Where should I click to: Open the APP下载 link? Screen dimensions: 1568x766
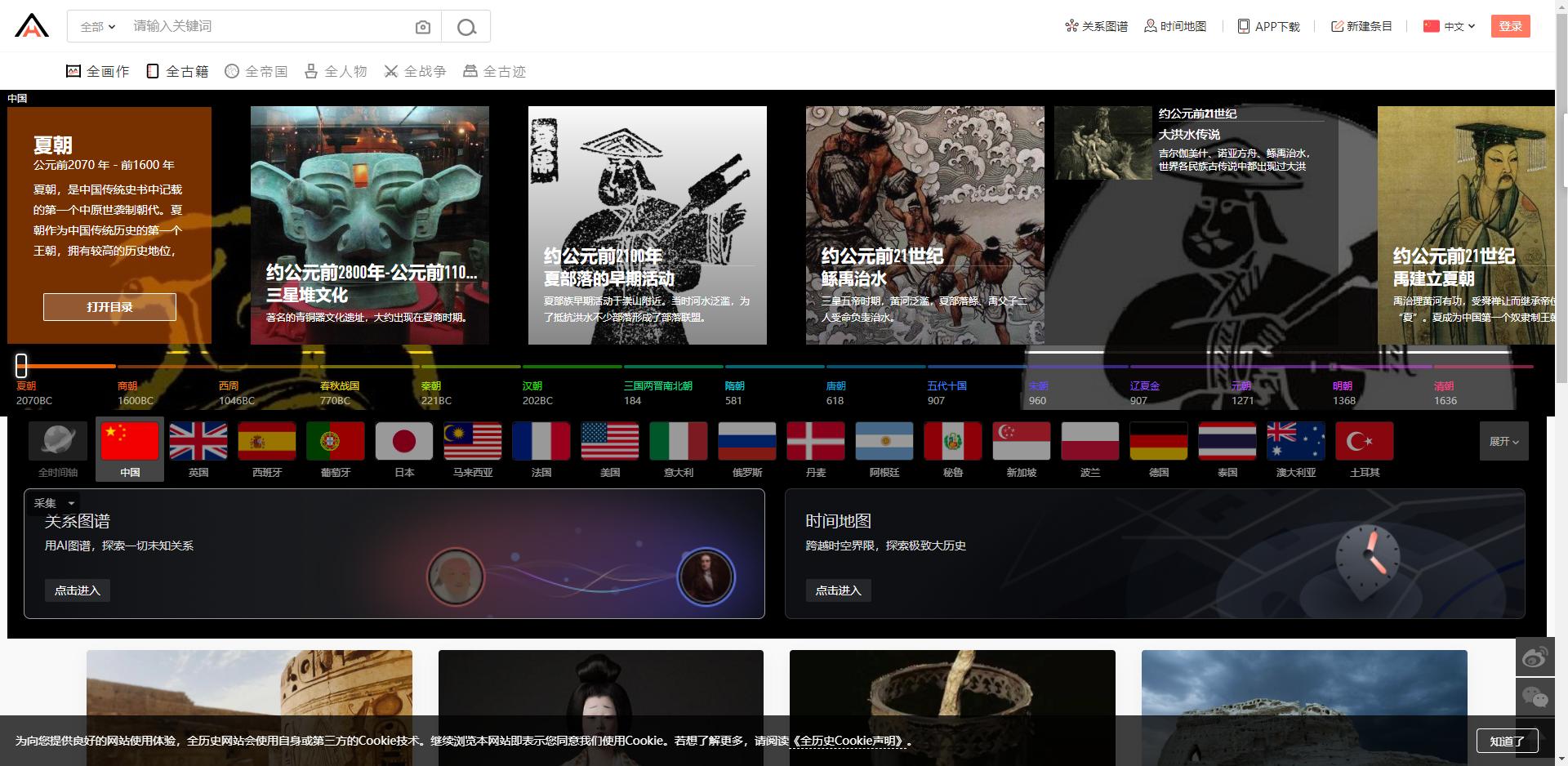pos(1268,26)
